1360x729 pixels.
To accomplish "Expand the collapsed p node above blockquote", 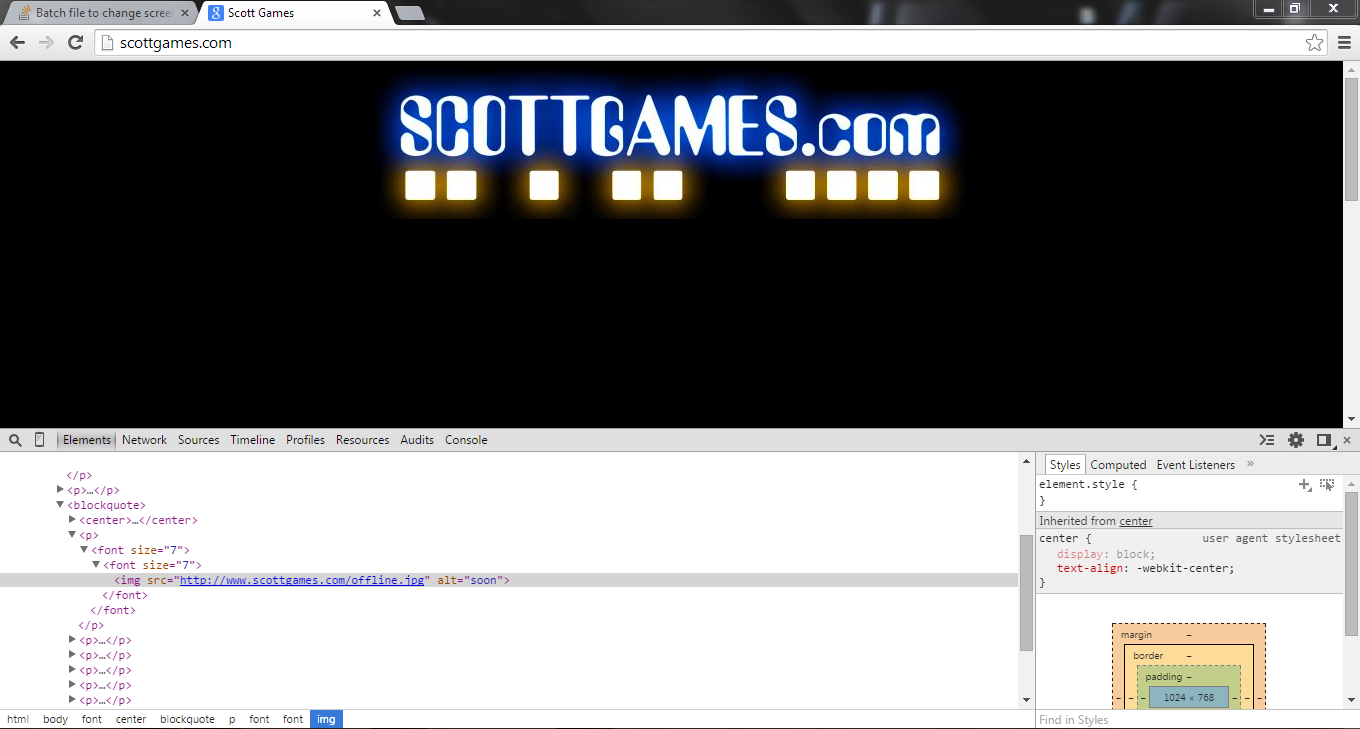I will click(61, 490).
